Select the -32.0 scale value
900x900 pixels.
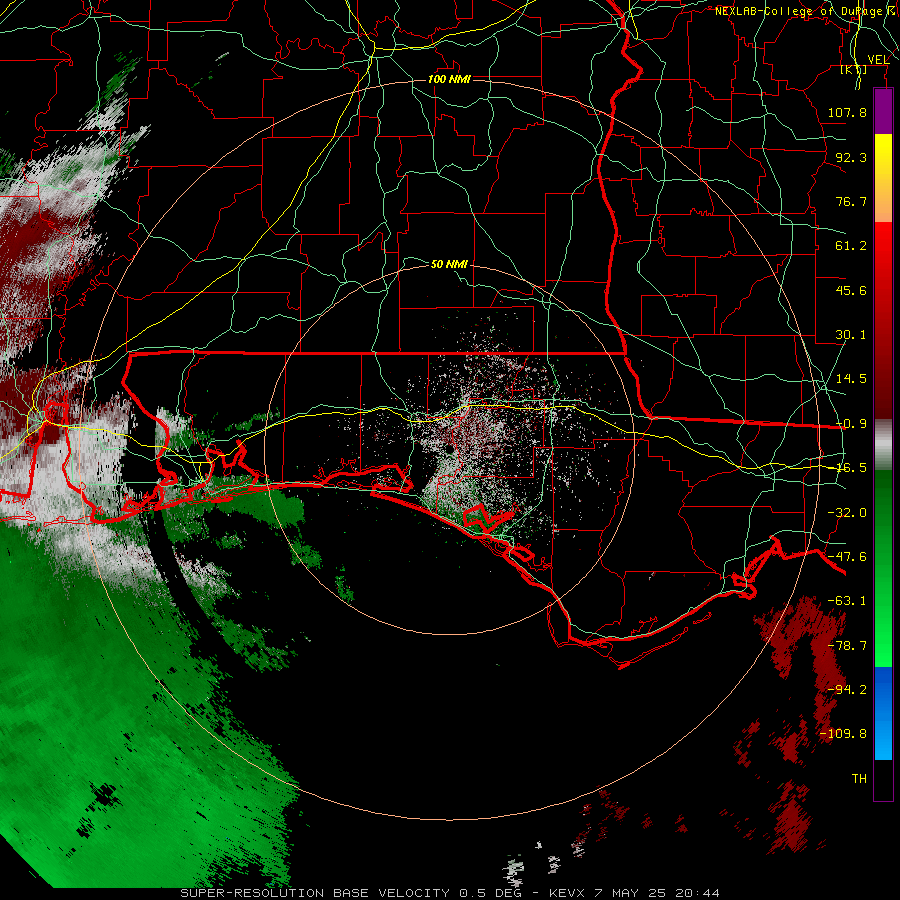(x=847, y=513)
